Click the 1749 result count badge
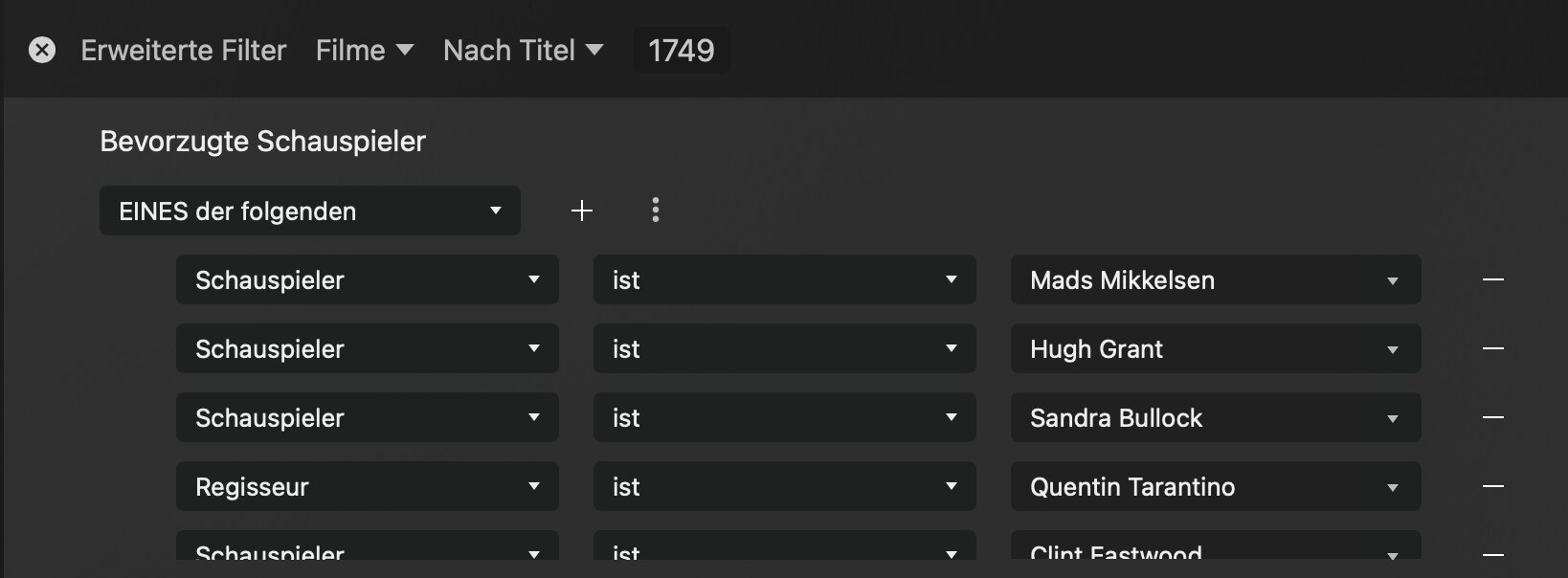Viewport: 1568px width, 578px height. pyautogui.click(x=681, y=50)
